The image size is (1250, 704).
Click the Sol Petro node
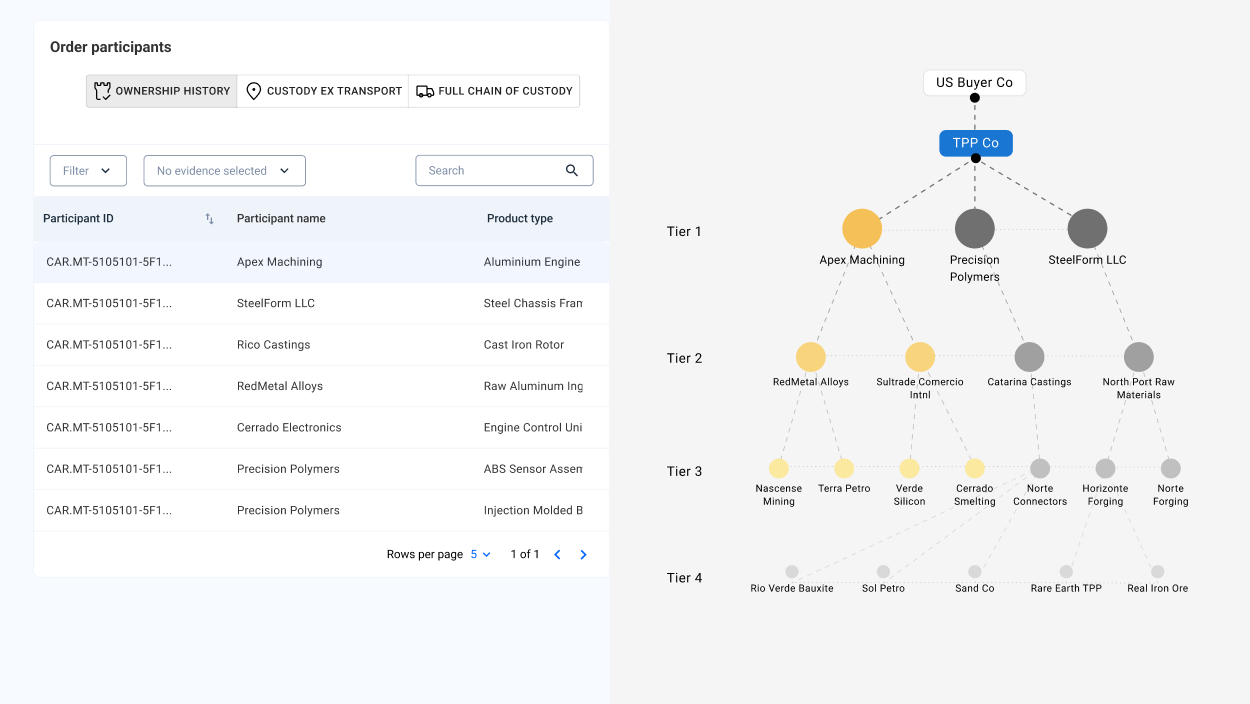point(883,572)
